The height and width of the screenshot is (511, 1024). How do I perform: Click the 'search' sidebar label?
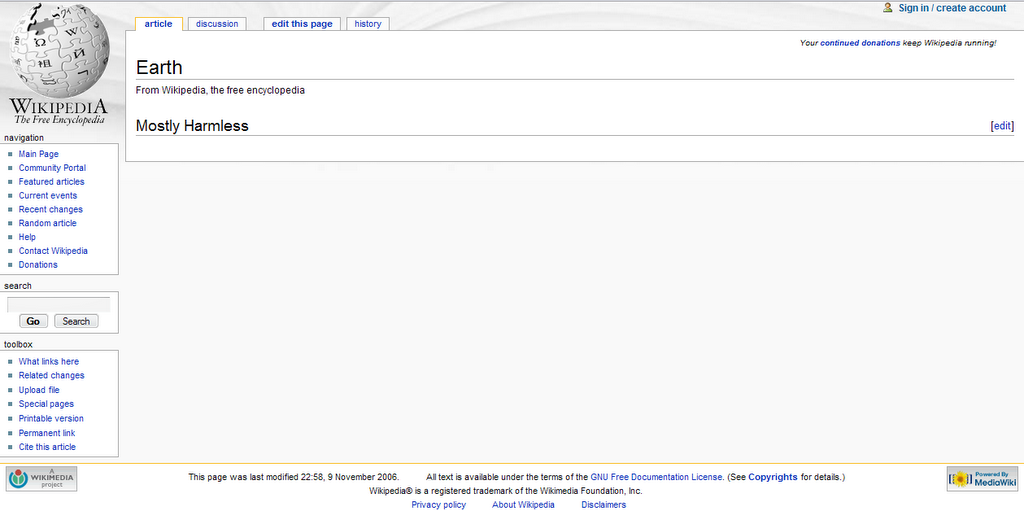(x=18, y=286)
